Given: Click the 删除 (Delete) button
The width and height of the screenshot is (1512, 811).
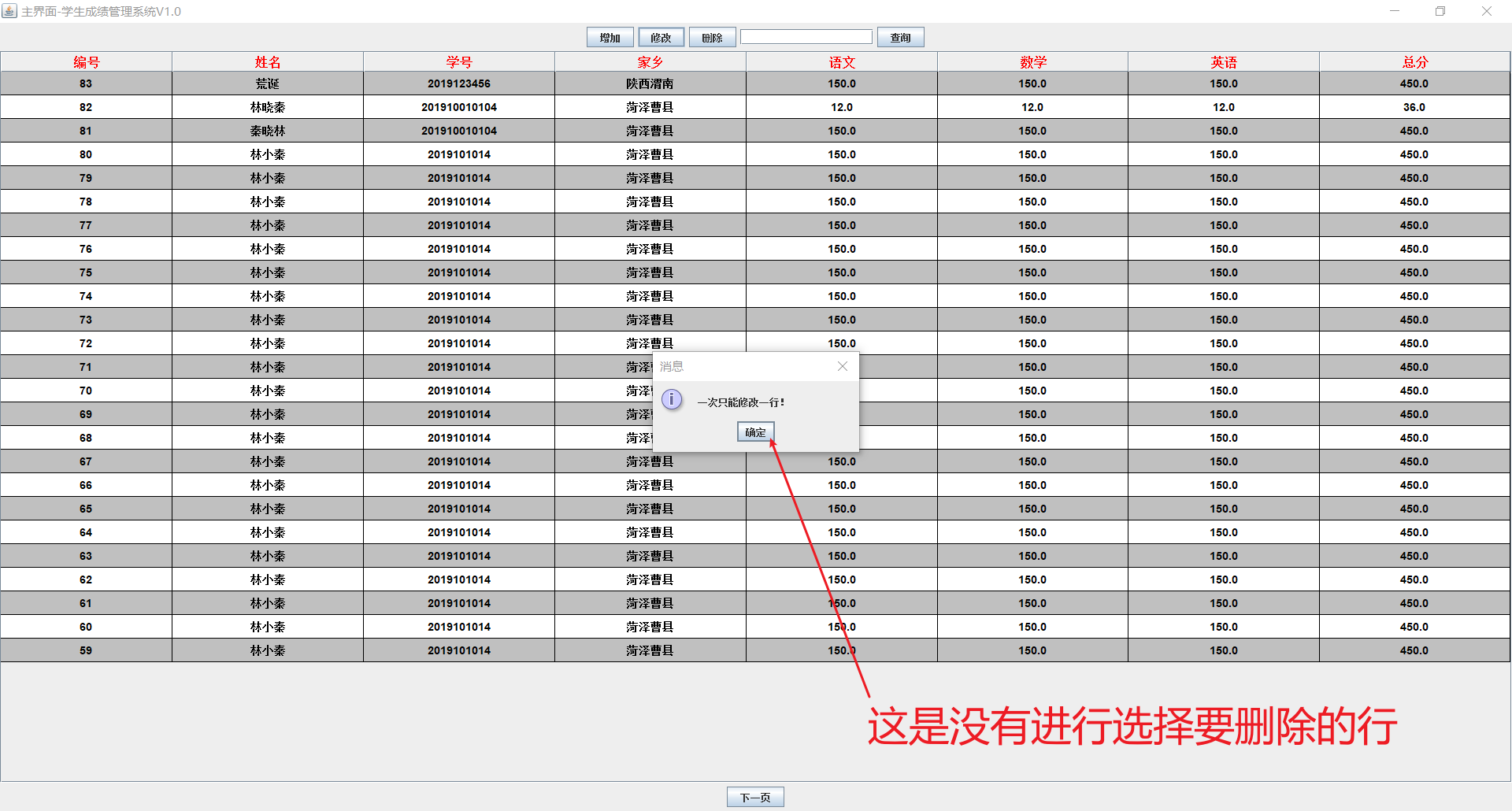Looking at the screenshot, I should coord(712,37).
